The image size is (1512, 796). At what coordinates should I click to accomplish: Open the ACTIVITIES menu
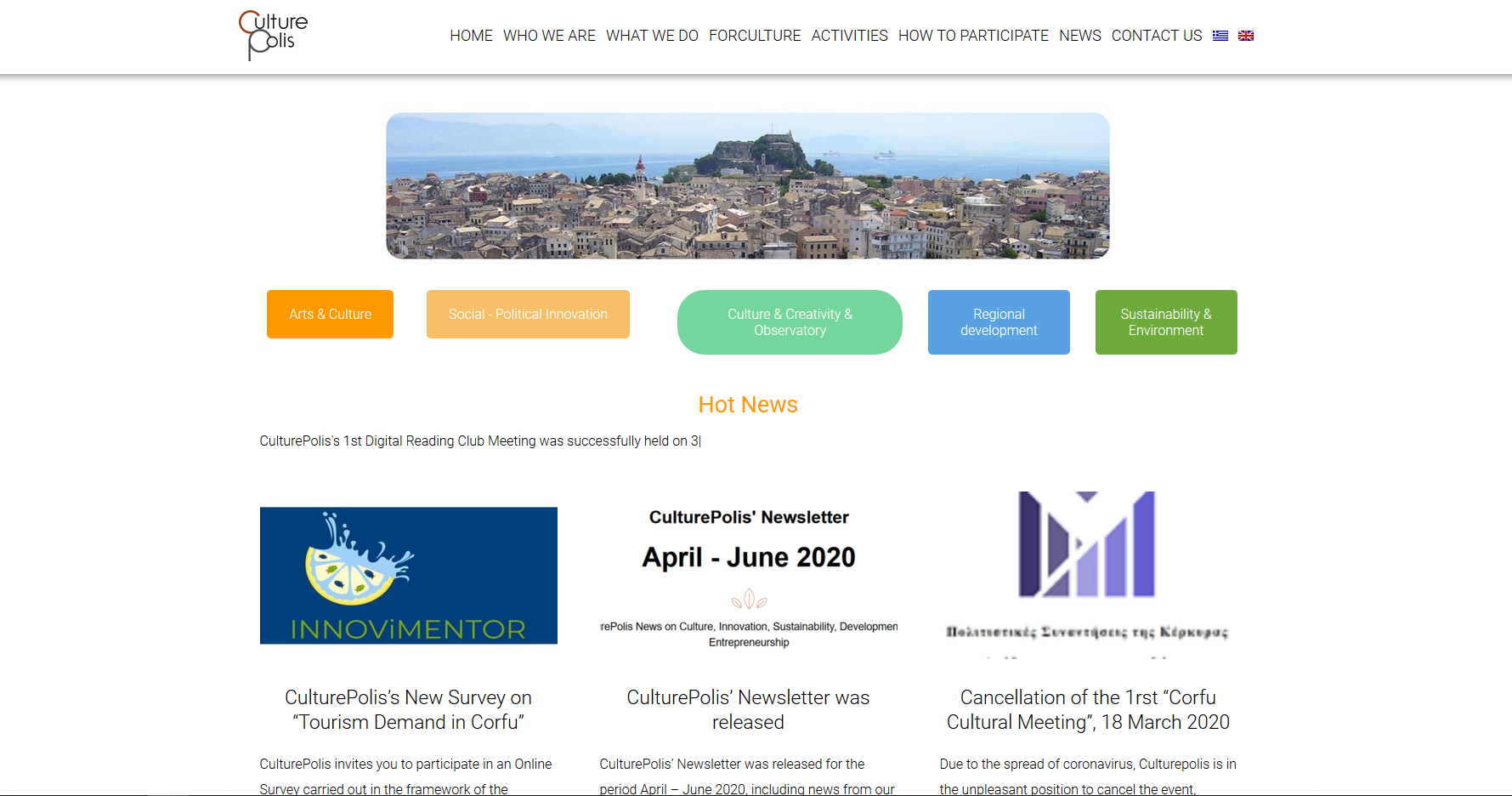click(849, 36)
